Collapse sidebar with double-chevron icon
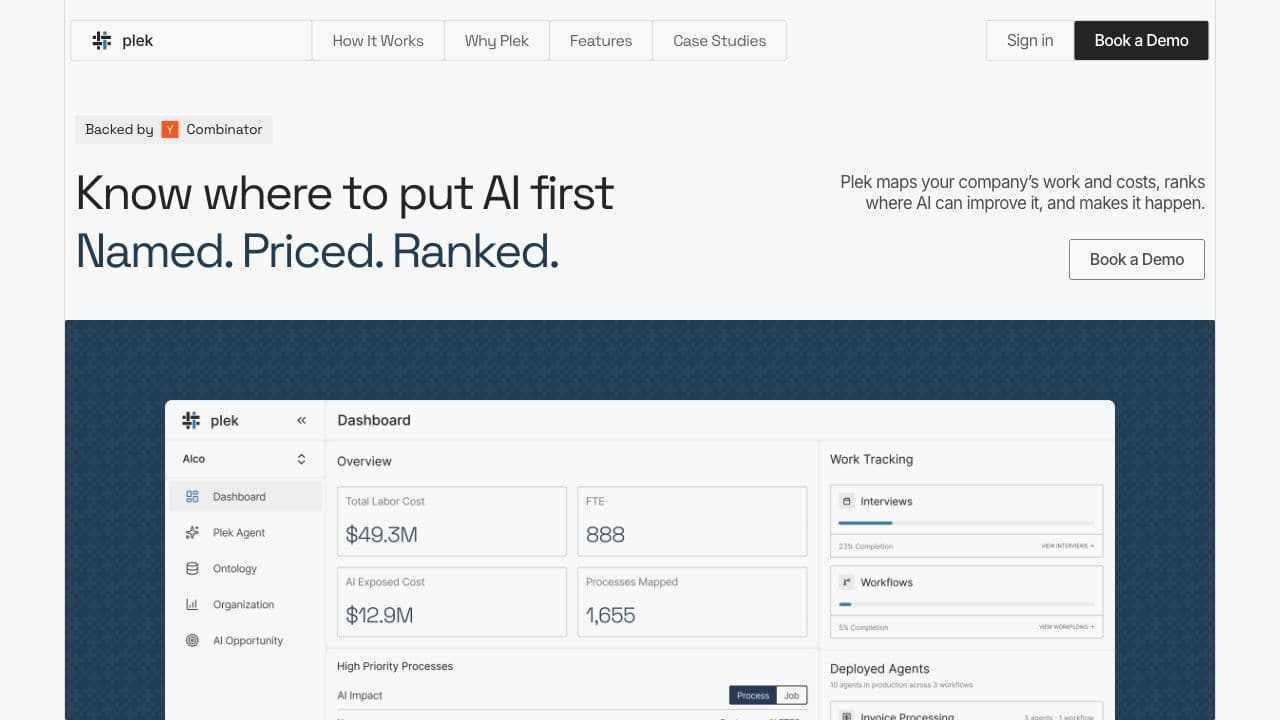Viewport: 1280px width, 720px height. click(301, 421)
